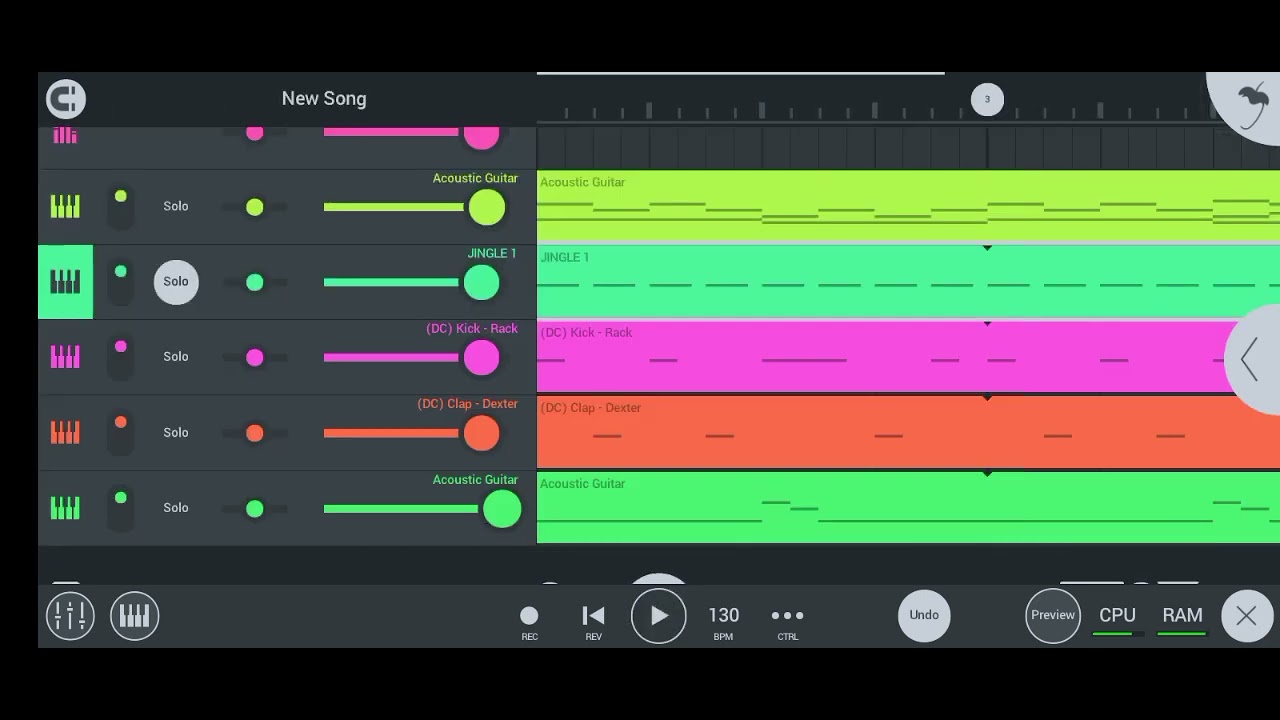
Task: Change the 130 BPM tempo
Action: point(723,622)
